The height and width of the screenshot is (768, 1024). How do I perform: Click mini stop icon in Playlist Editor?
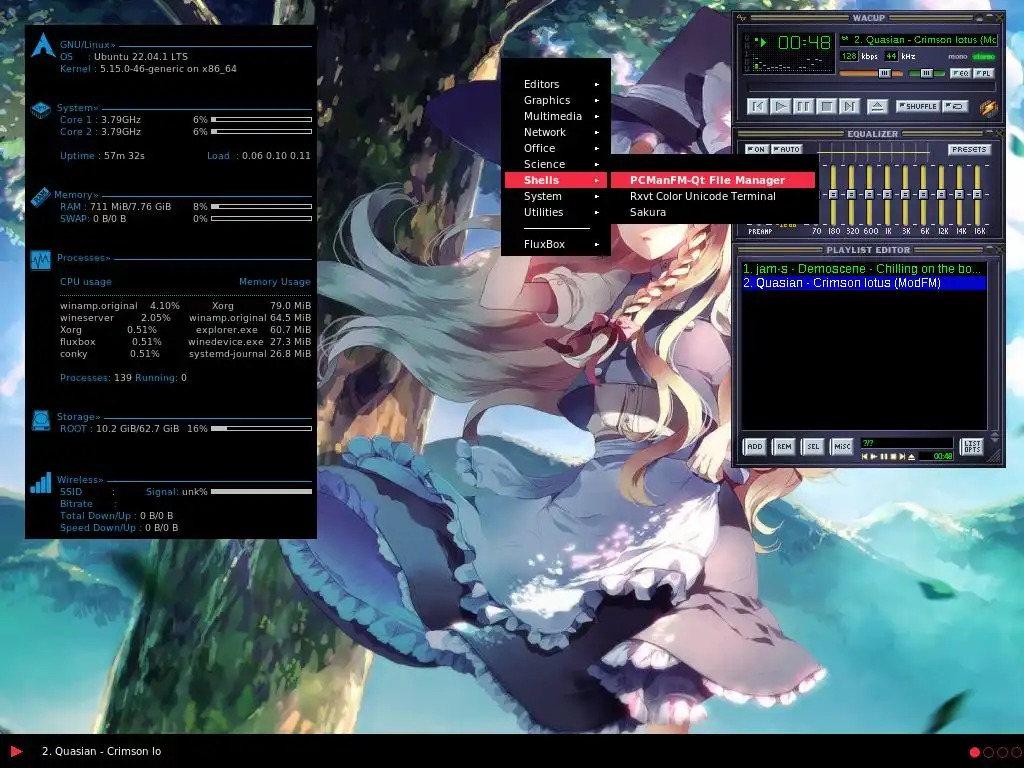(893, 456)
